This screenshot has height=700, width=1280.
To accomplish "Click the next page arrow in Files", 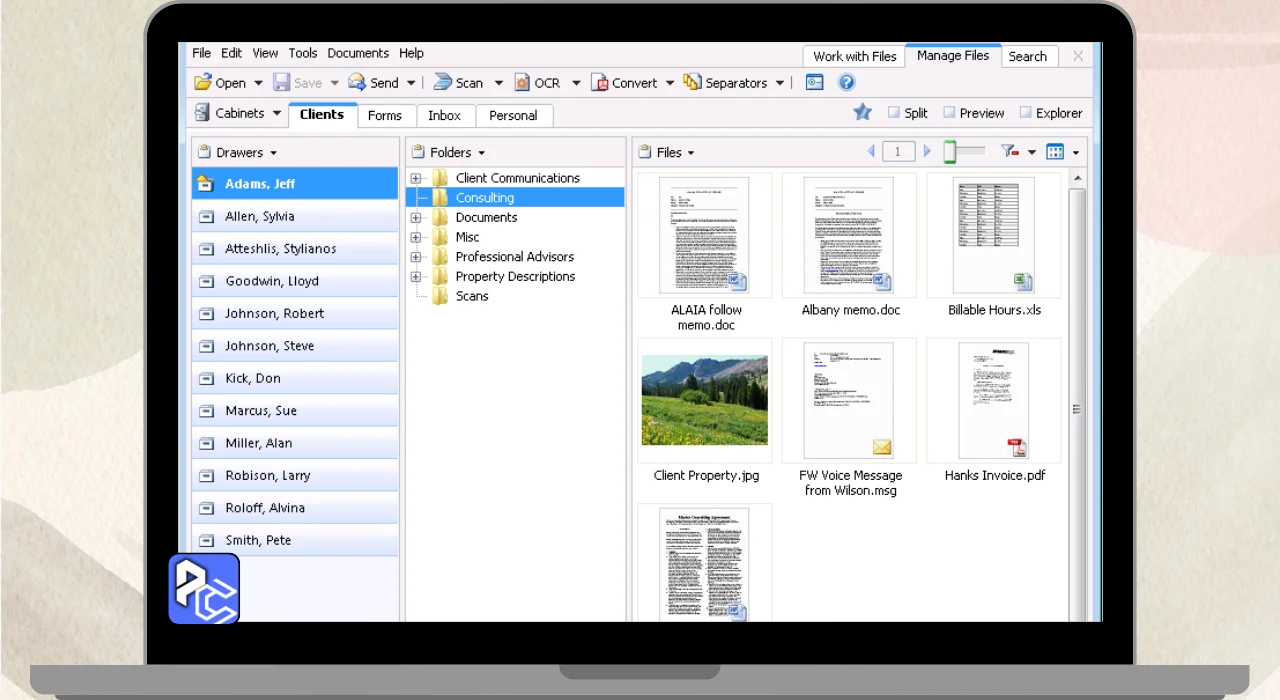I will coord(927,152).
